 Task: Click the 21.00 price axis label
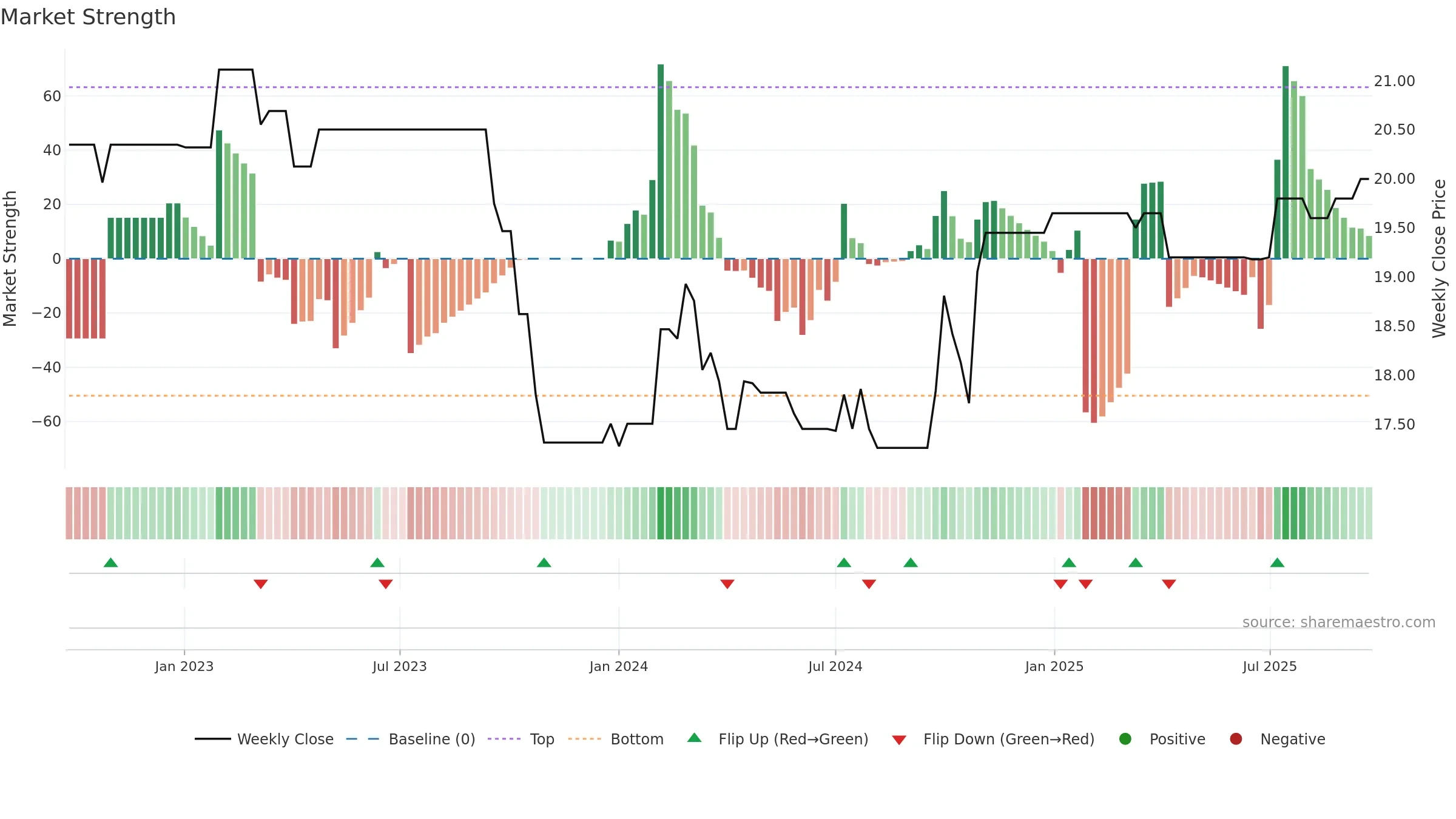click(x=1394, y=81)
